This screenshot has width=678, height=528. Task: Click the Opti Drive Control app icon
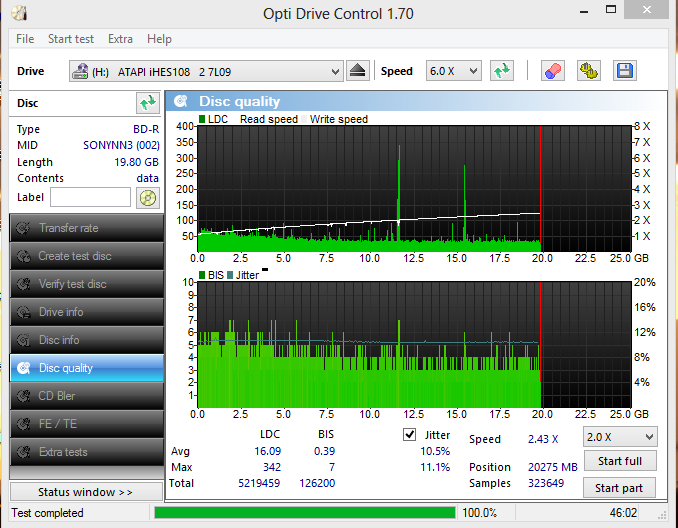tap(19, 13)
